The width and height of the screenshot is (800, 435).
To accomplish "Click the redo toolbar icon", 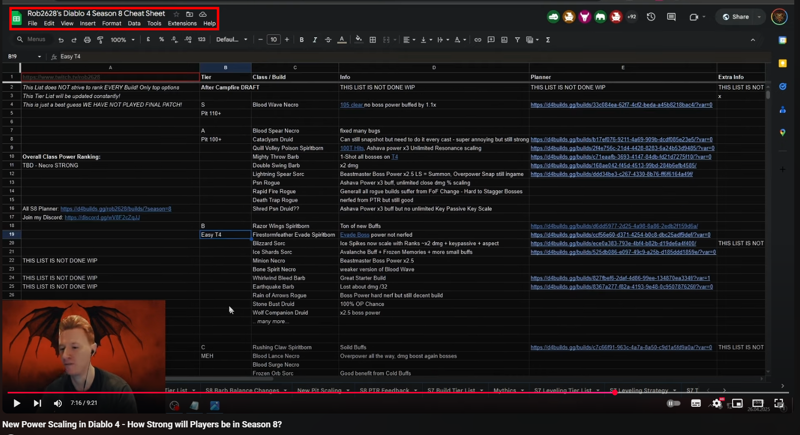I will (x=73, y=40).
